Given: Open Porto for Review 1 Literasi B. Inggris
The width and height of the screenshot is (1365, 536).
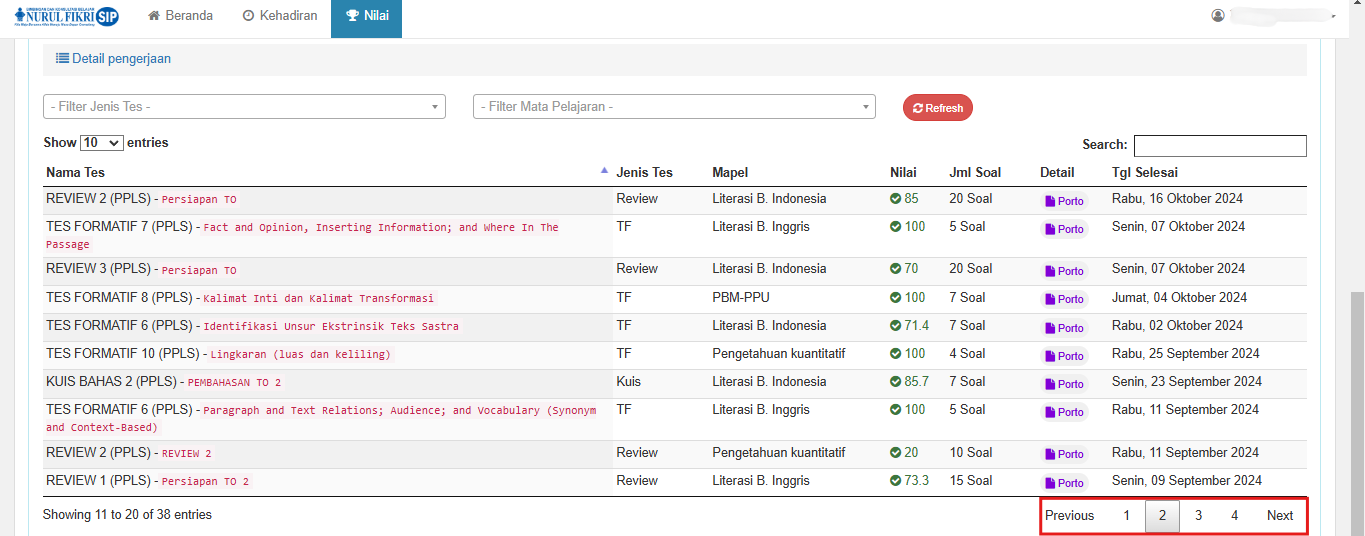Looking at the screenshot, I should pyautogui.click(x=1064, y=483).
